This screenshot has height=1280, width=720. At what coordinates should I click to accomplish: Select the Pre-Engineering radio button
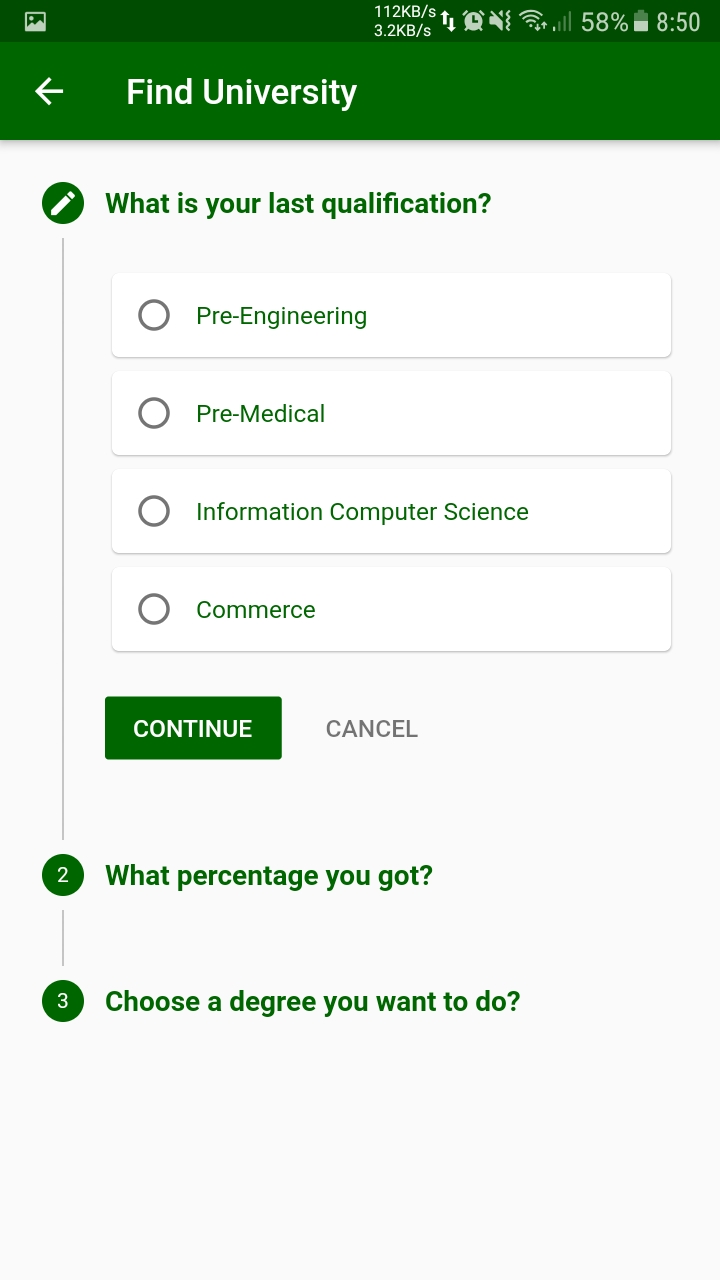click(x=154, y=316)
